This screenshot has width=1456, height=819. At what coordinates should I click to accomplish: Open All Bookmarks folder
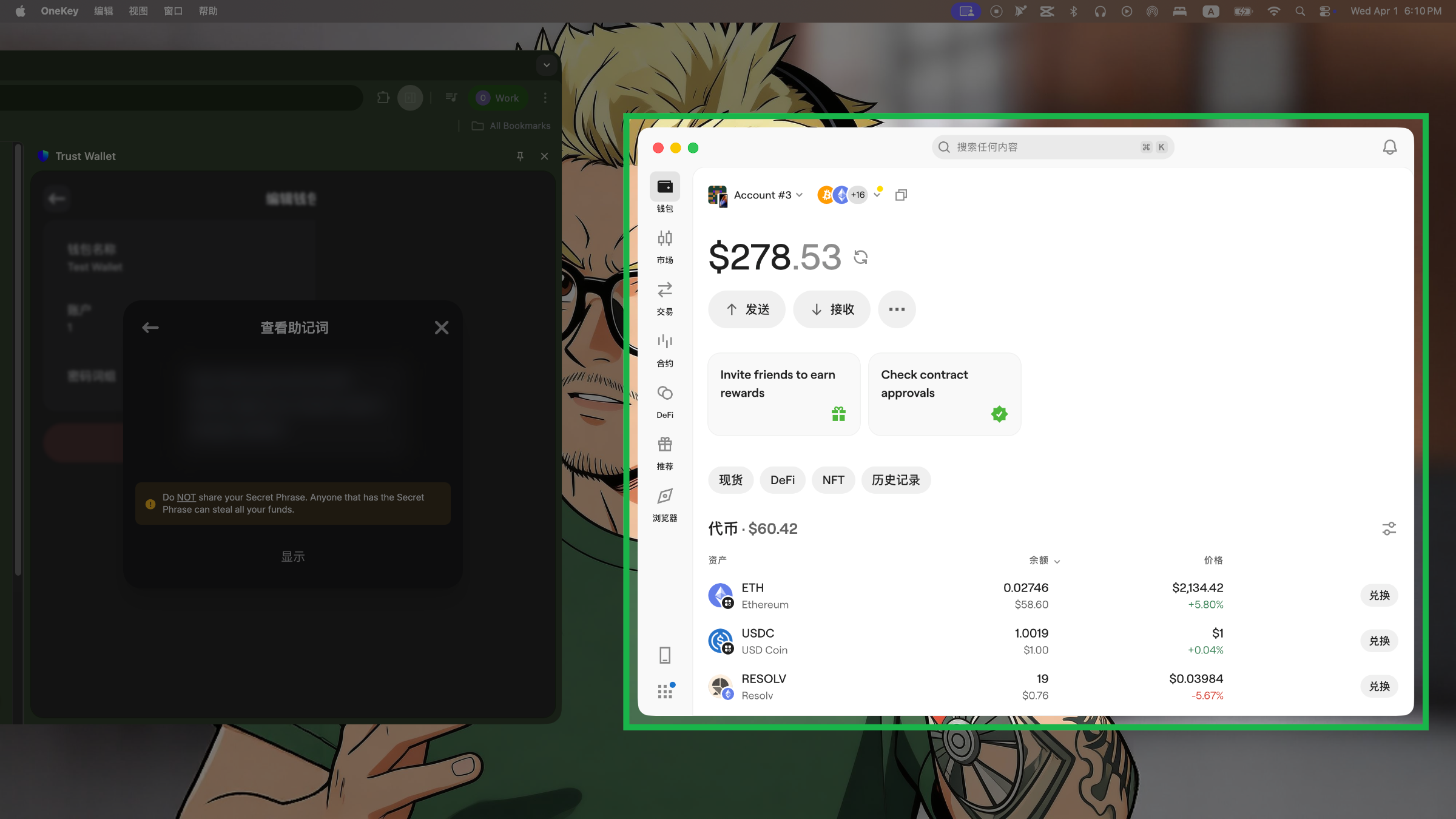(511, 126)
